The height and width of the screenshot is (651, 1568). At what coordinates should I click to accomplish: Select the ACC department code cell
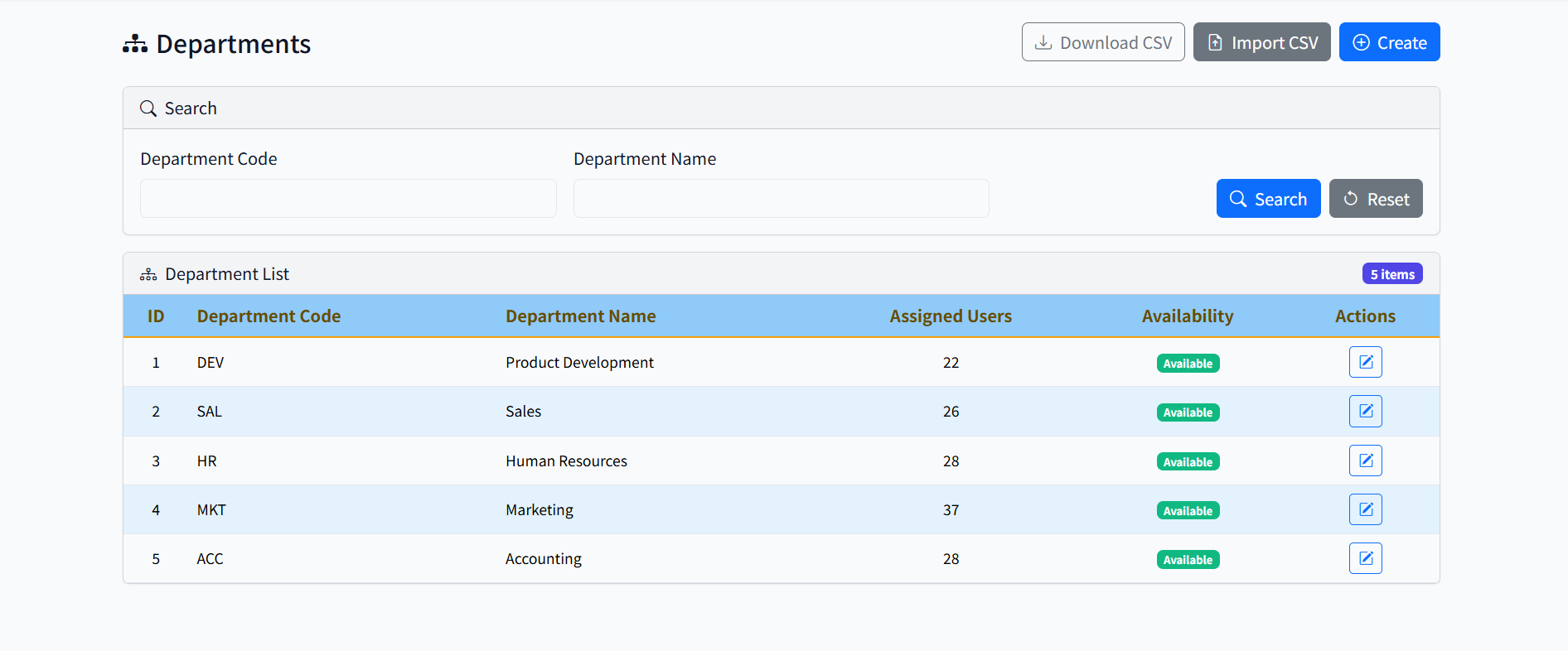[210, 559]
